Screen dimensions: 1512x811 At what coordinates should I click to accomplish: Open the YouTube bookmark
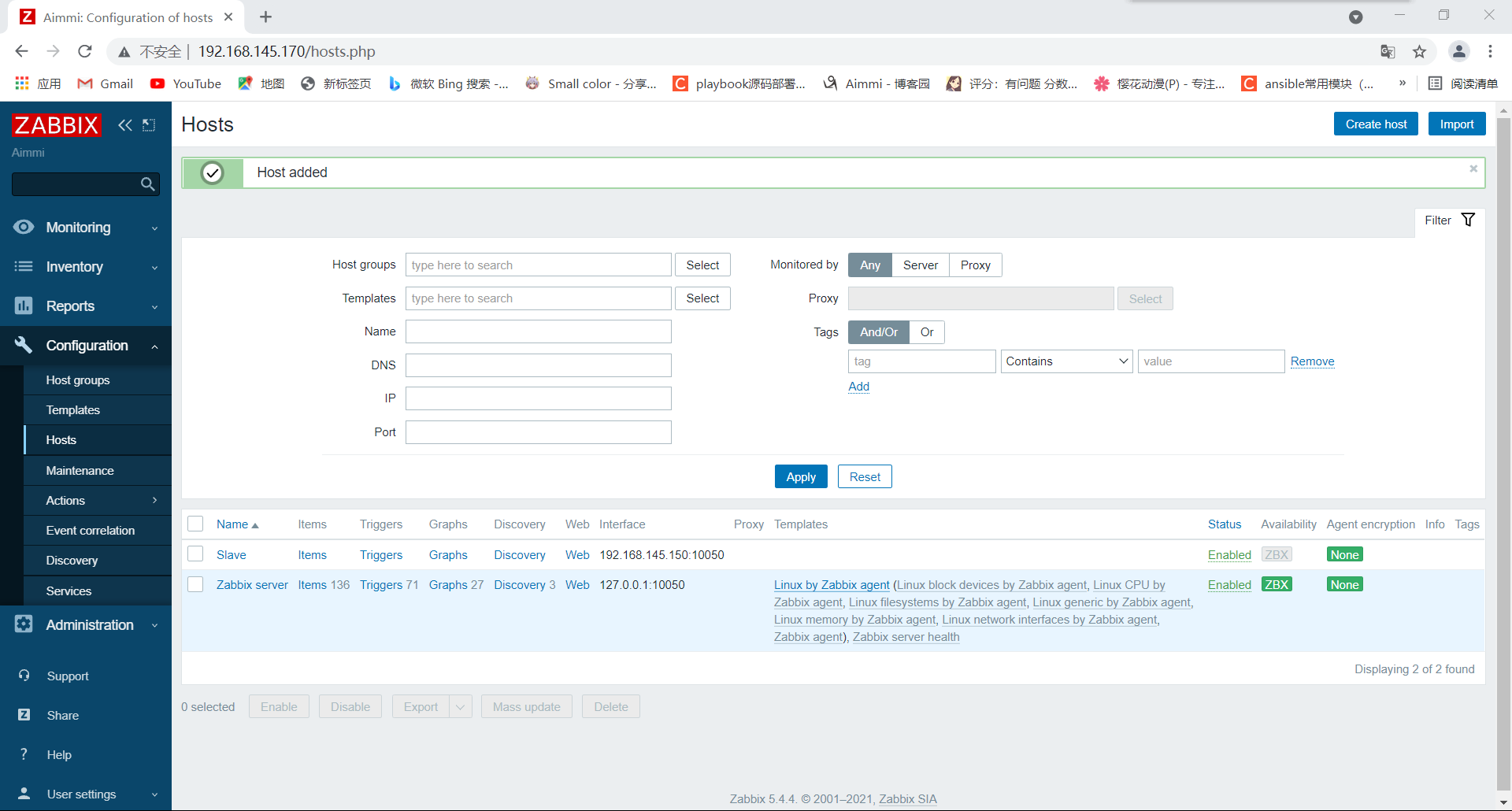pyautogui.click(x=186, y=83)
